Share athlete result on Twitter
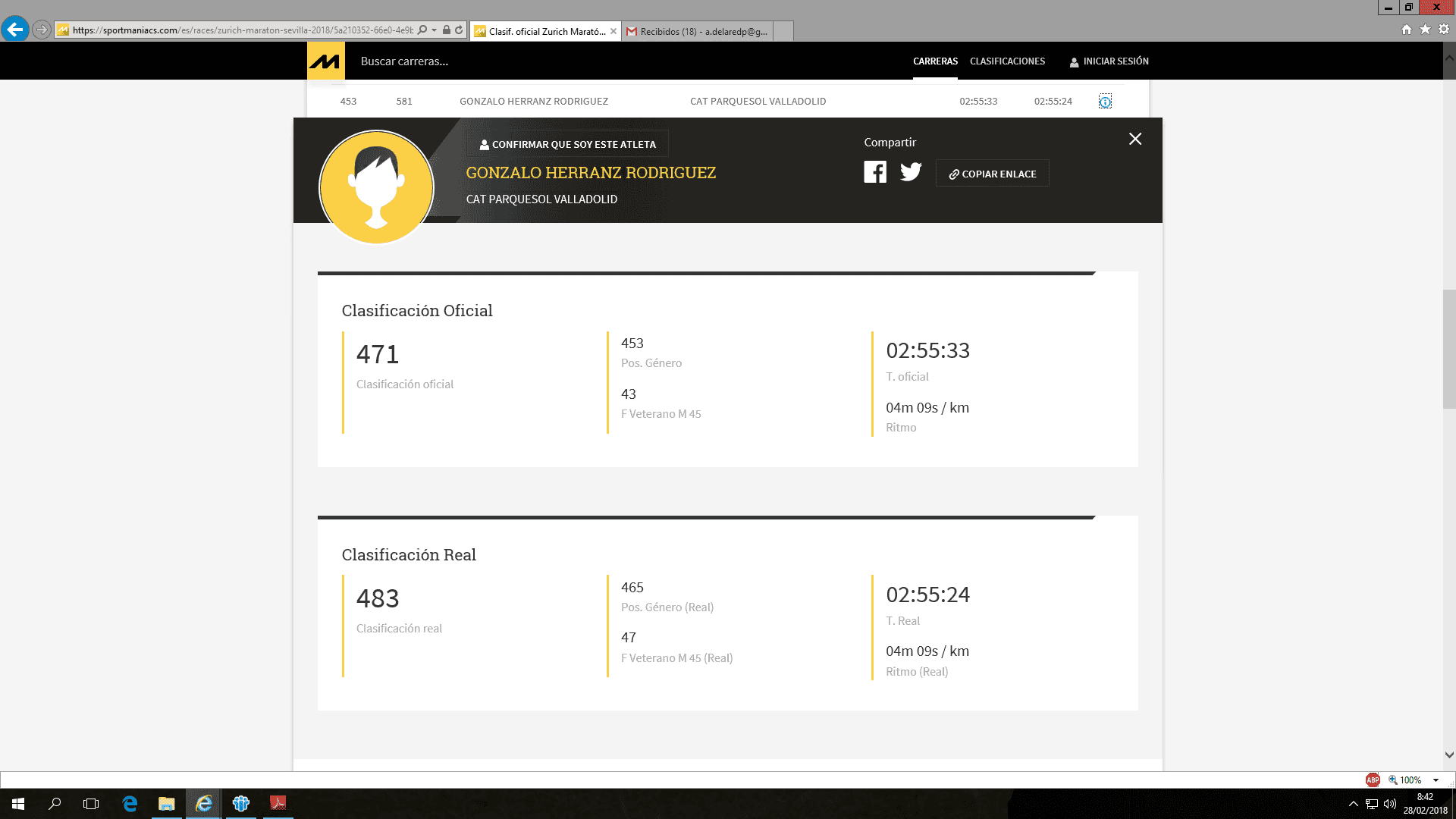Viewport: 1456px width, 819px height. pyautogui.click(x=911, y=172)
